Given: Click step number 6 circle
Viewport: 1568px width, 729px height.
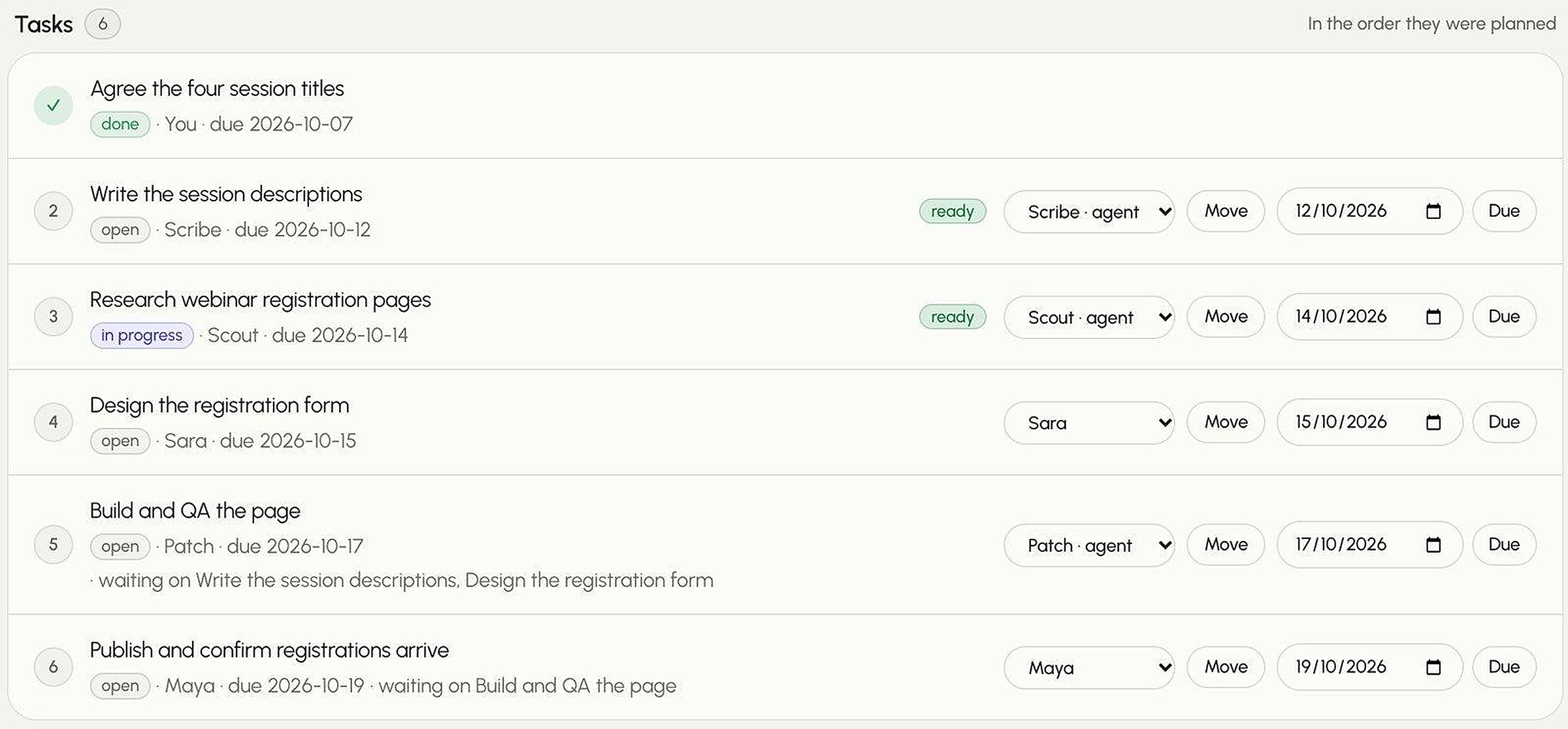Looking at the screenshot, I should pyautogui.click(x=53, y=666).
